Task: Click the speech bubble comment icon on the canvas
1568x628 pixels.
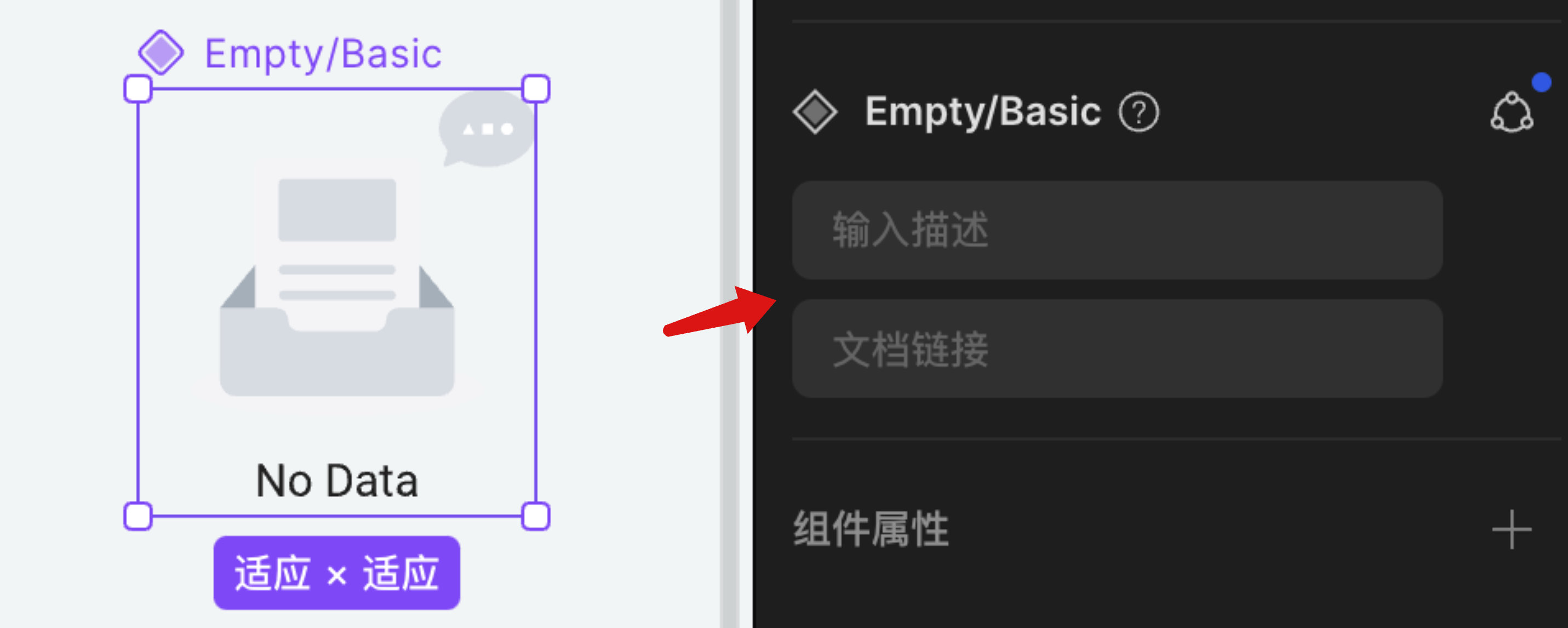Action: (x=487, y=129)
